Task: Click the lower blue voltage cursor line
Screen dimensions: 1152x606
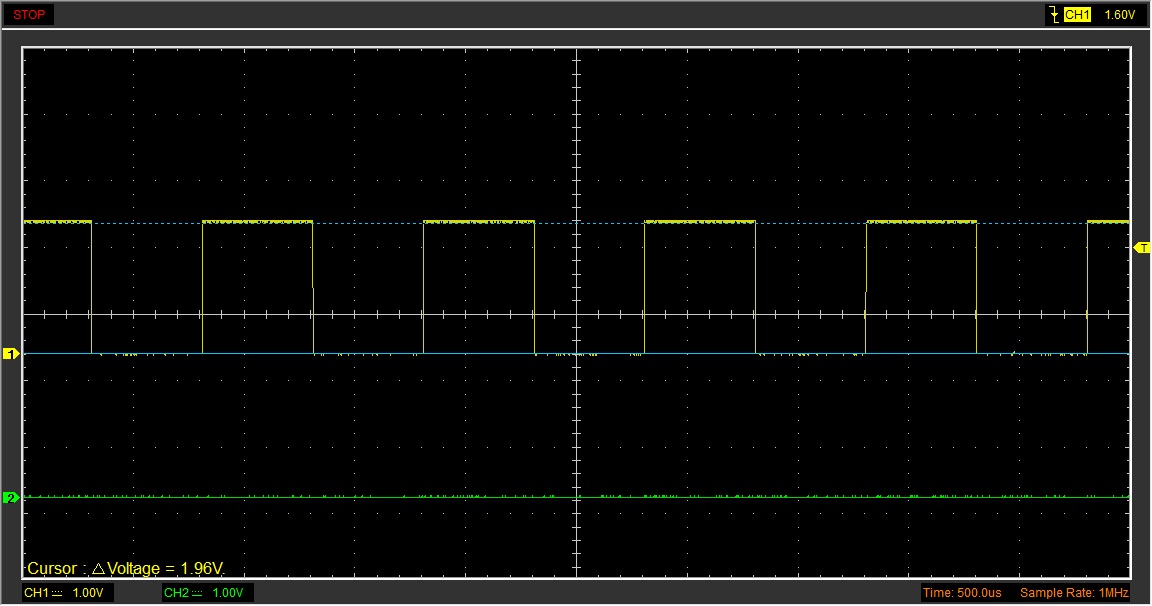Action: tap(577, 354)
